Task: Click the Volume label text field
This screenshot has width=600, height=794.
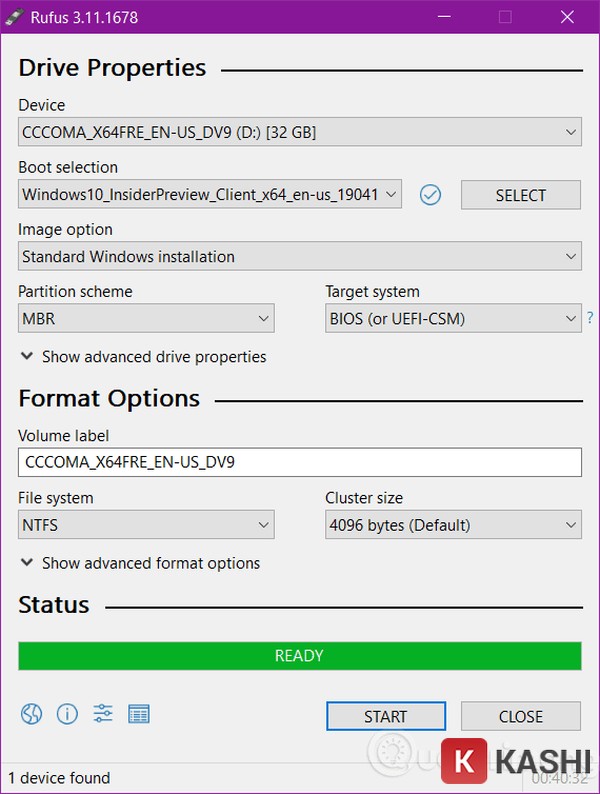Action: [299, 463]
